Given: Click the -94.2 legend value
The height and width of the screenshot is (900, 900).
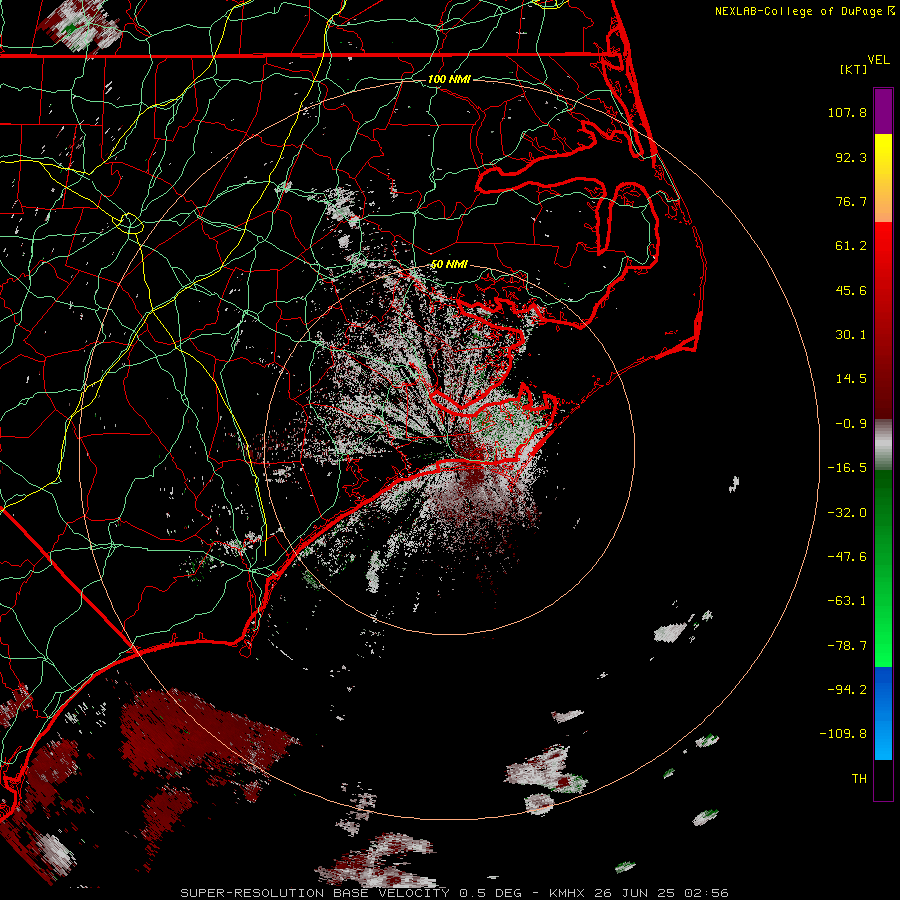Looking at the screenshot, I should [x=847, y=689].
